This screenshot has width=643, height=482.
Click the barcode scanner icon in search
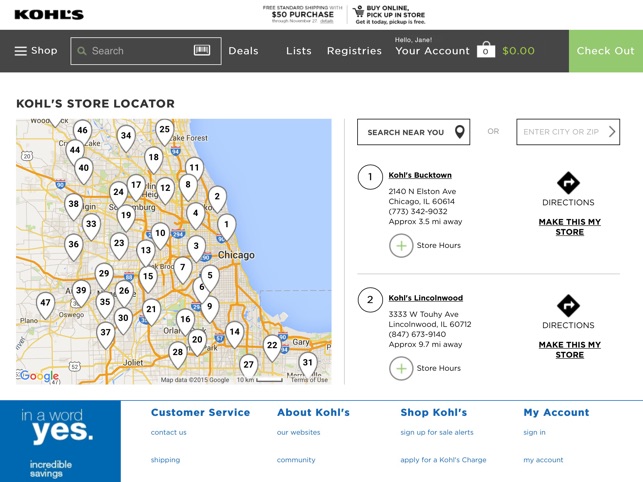tap(202, 50)
